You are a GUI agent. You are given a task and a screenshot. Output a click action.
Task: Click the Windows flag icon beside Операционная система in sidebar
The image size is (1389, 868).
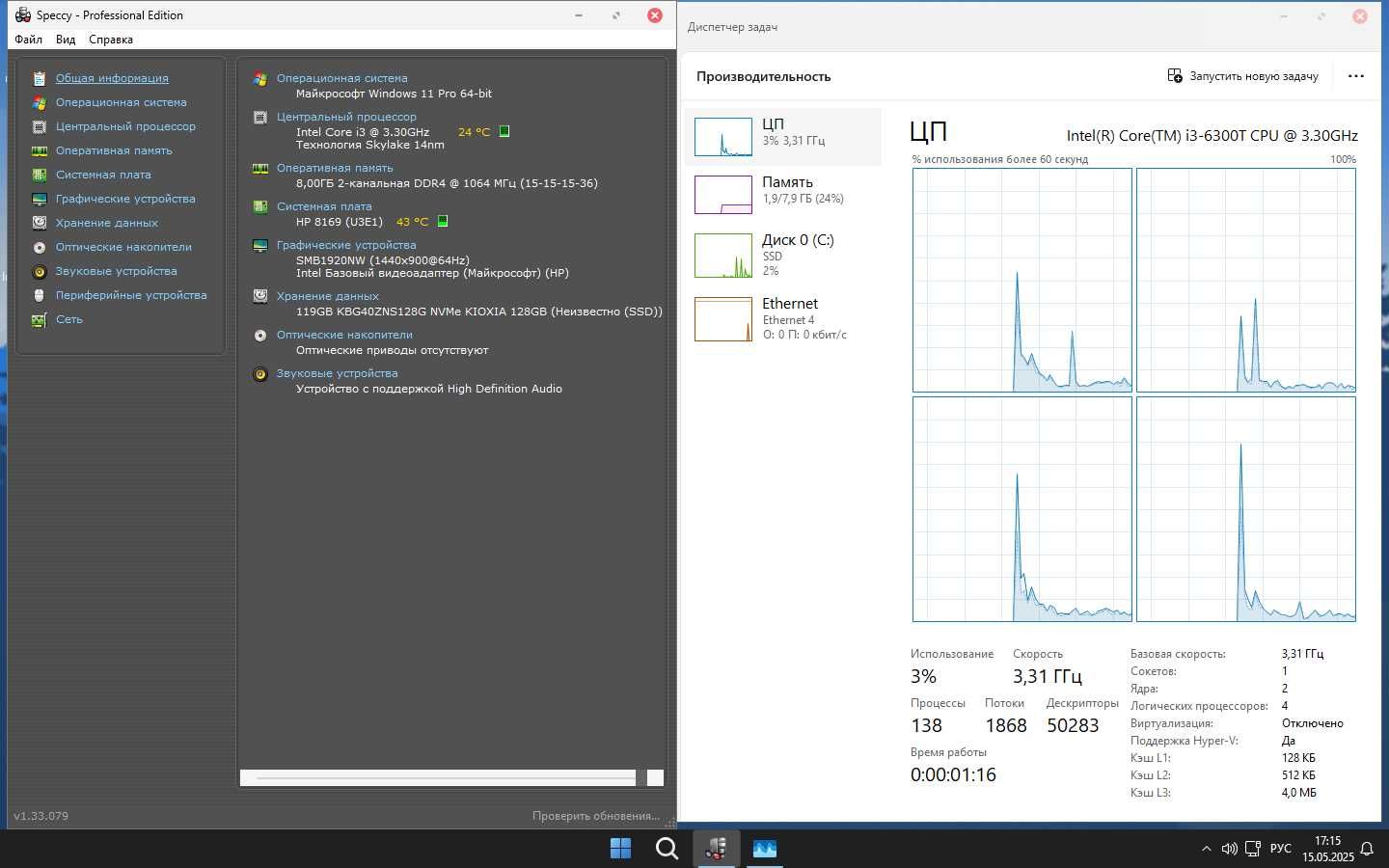click(x=40, y=103)
